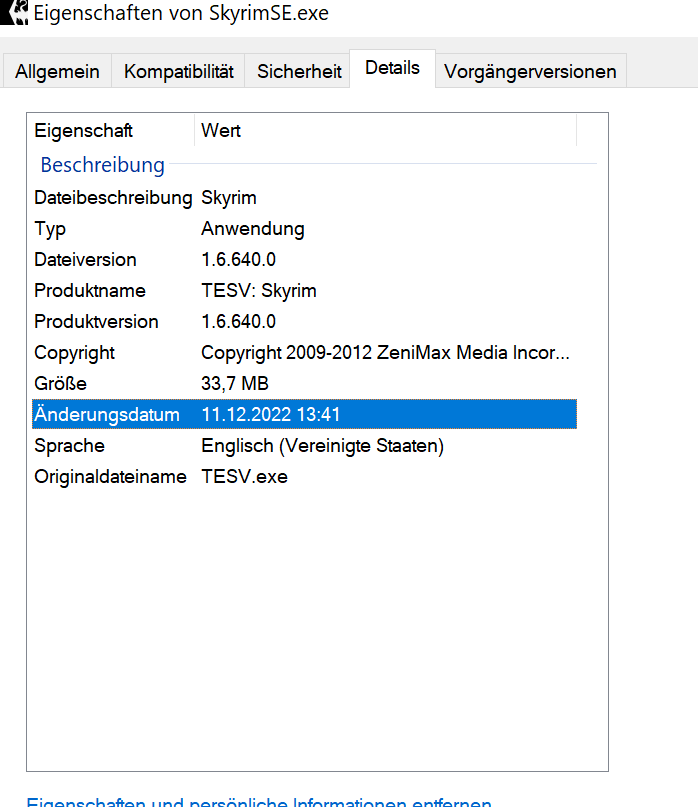Collapse the Beschreibung group header
The height and width of the screenshot is (807, 698).
(102, 165)
